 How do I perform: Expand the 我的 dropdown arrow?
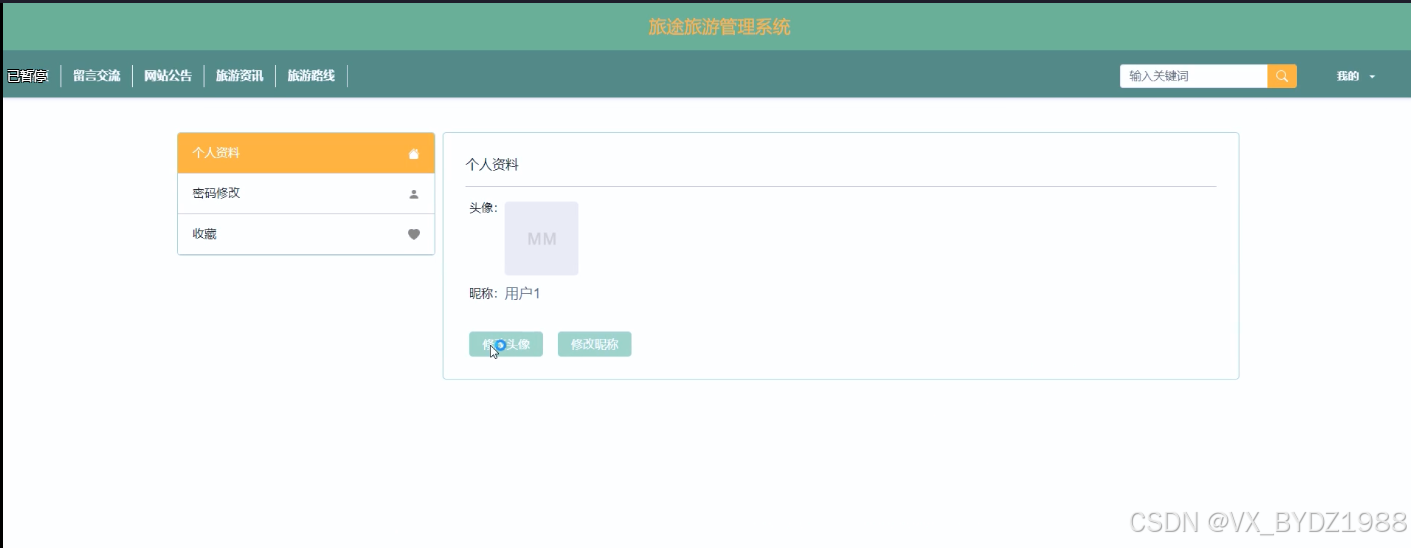click(1372, 77)
